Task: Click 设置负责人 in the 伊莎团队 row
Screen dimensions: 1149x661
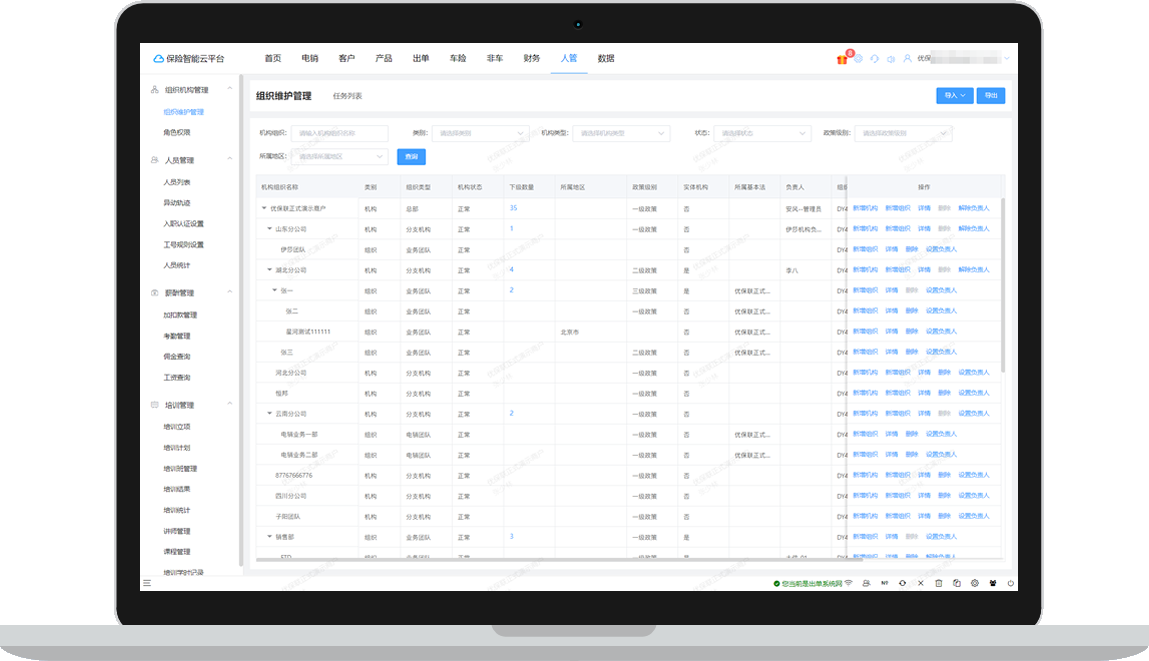Action: click(x=941, y=249)
